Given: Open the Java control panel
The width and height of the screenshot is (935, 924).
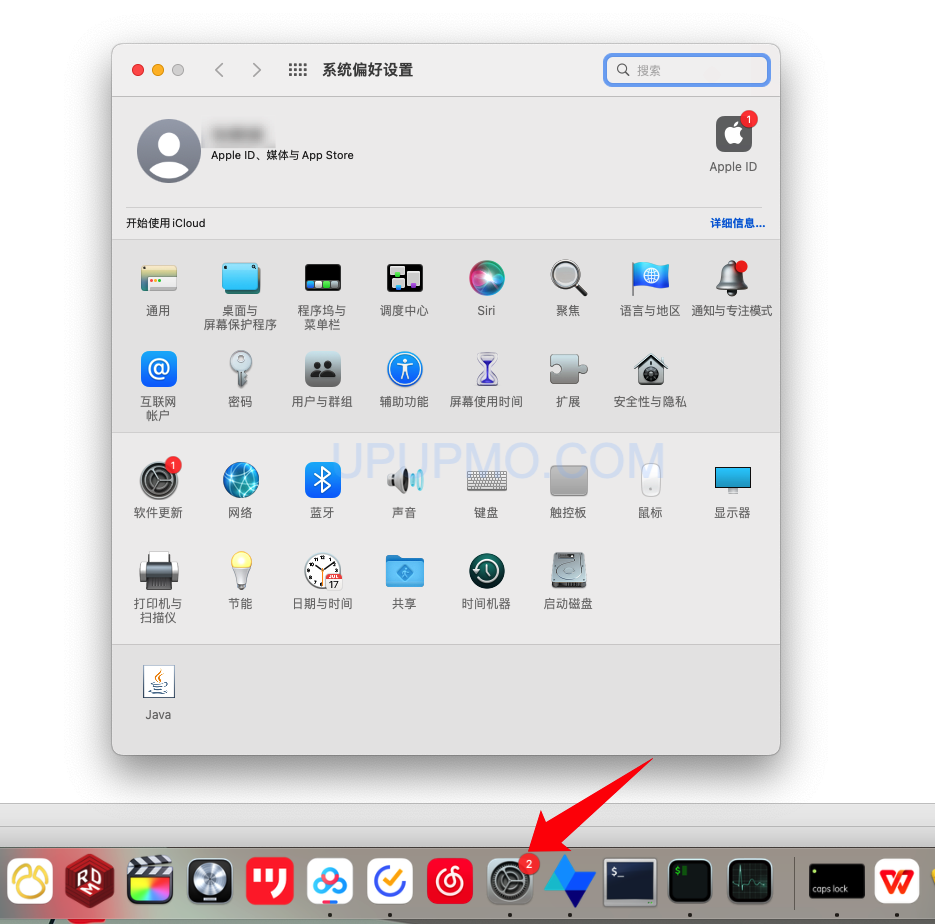Looking at the screenshot, I should pyautogui.click(x=159, y=681).
